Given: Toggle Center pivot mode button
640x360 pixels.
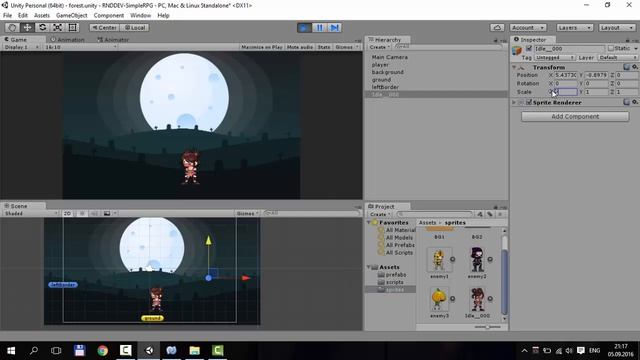Looking at the screenshot, I should (x=104, y=27).
